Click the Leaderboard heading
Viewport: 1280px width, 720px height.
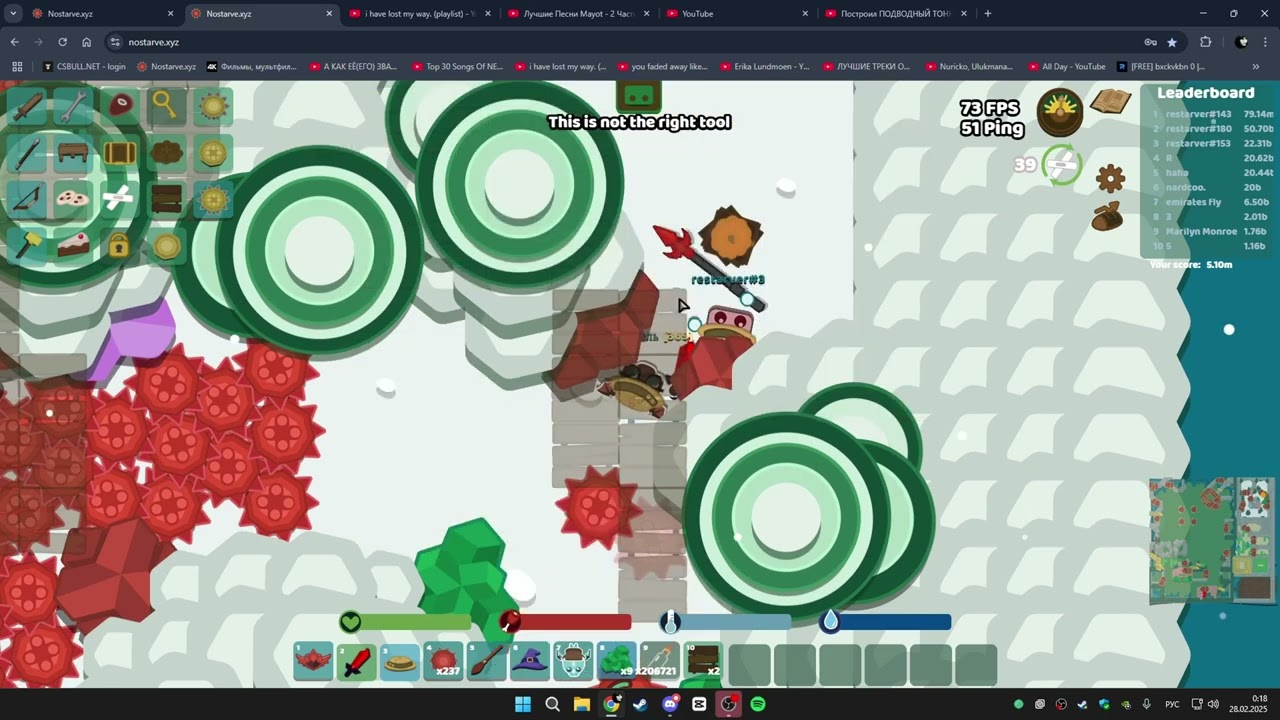point(1205,93)
